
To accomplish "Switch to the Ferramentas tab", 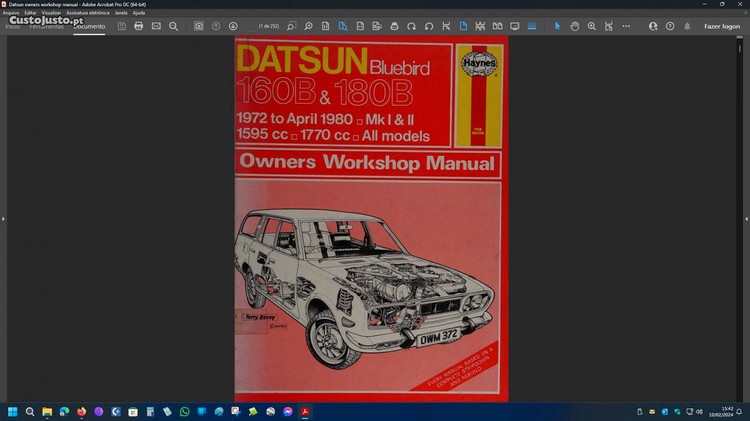I will point(46,26).
